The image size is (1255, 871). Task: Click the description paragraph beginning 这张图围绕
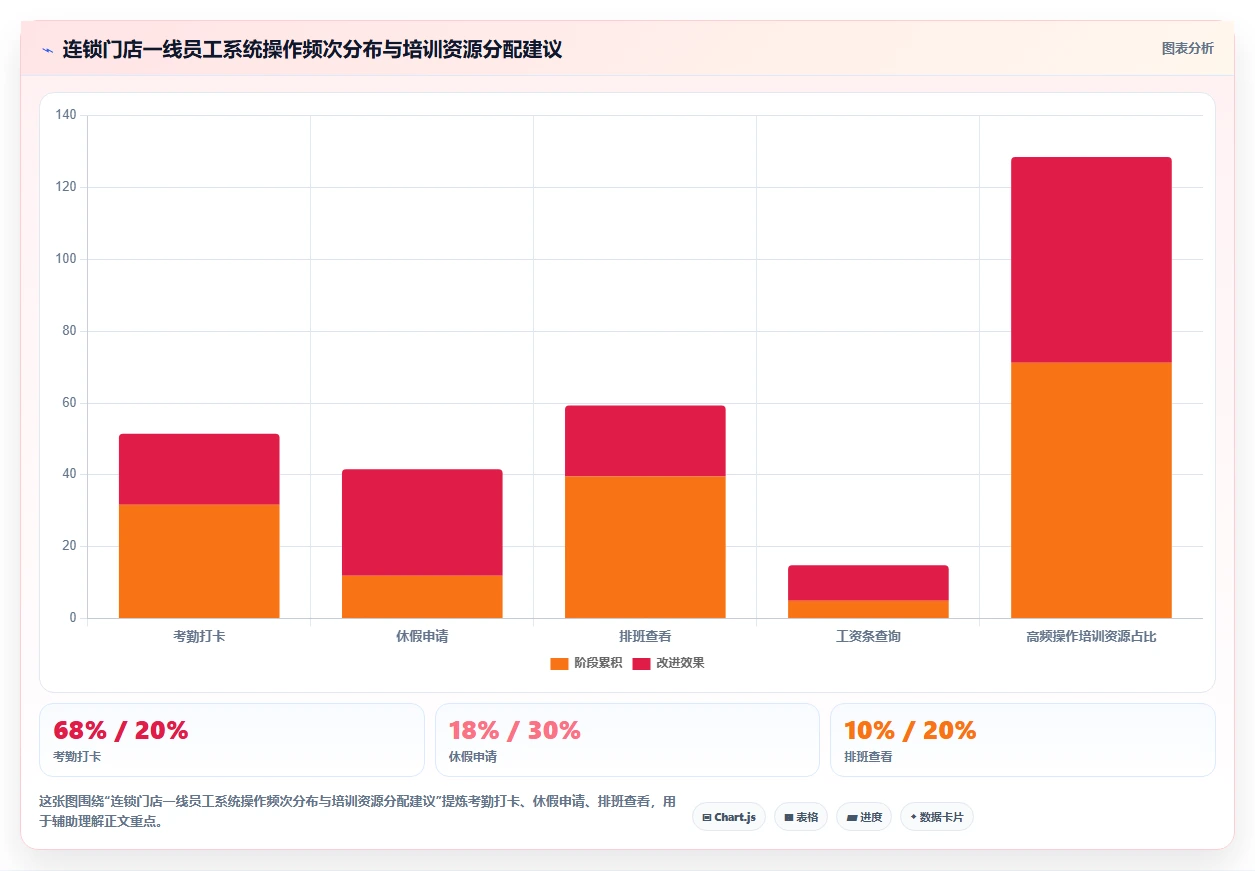(358, 812)
